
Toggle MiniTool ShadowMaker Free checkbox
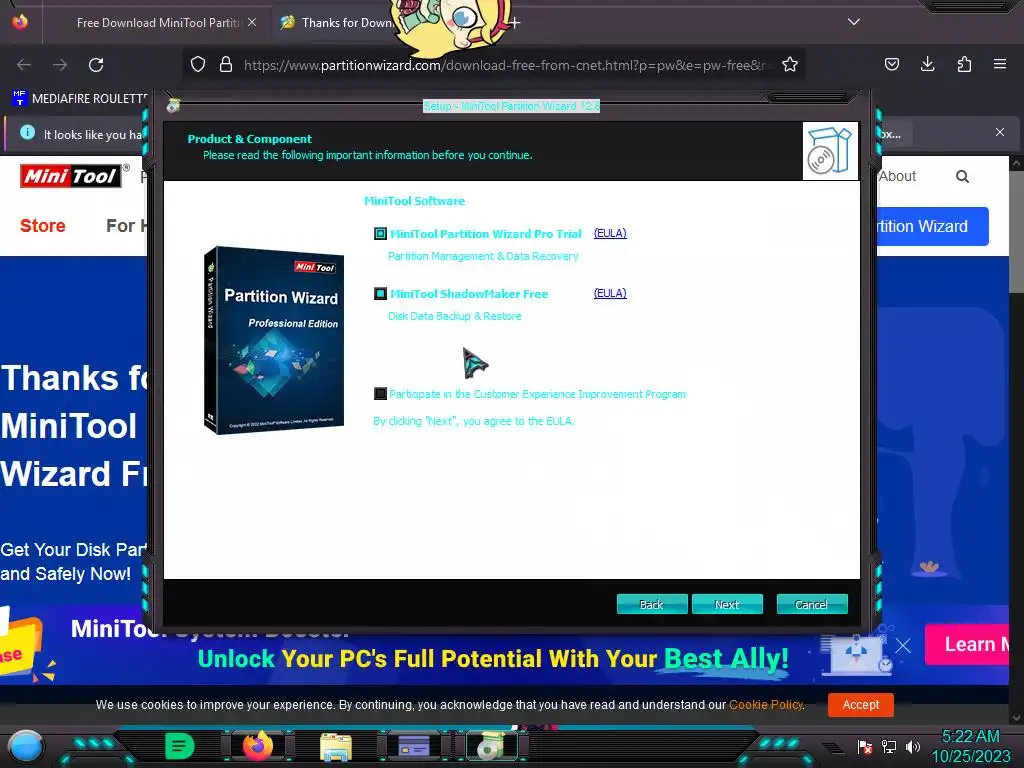tap(380, 294)
